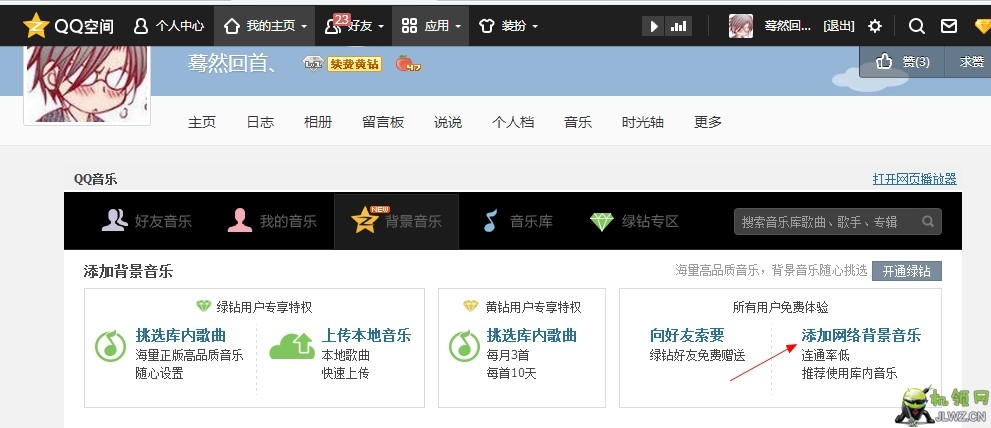
Task: Click the QQ空间 star logo
Action: 36,25
